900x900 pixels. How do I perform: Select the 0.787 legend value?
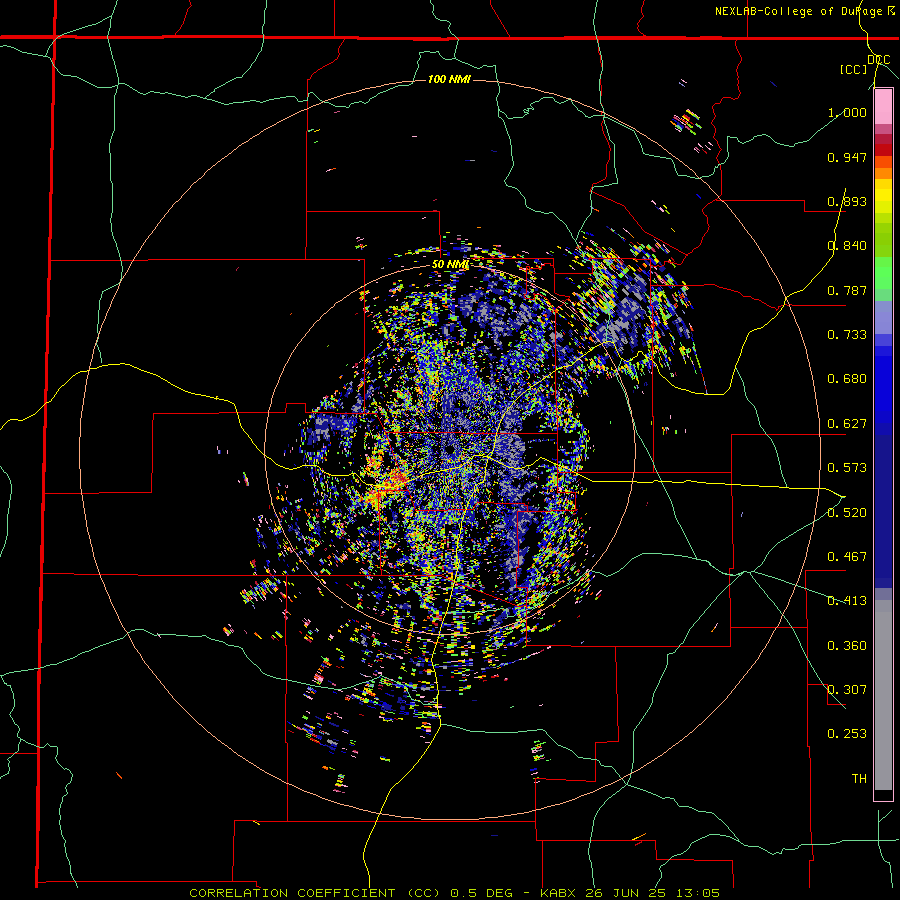pyautogui.click(x=847, y=290)
